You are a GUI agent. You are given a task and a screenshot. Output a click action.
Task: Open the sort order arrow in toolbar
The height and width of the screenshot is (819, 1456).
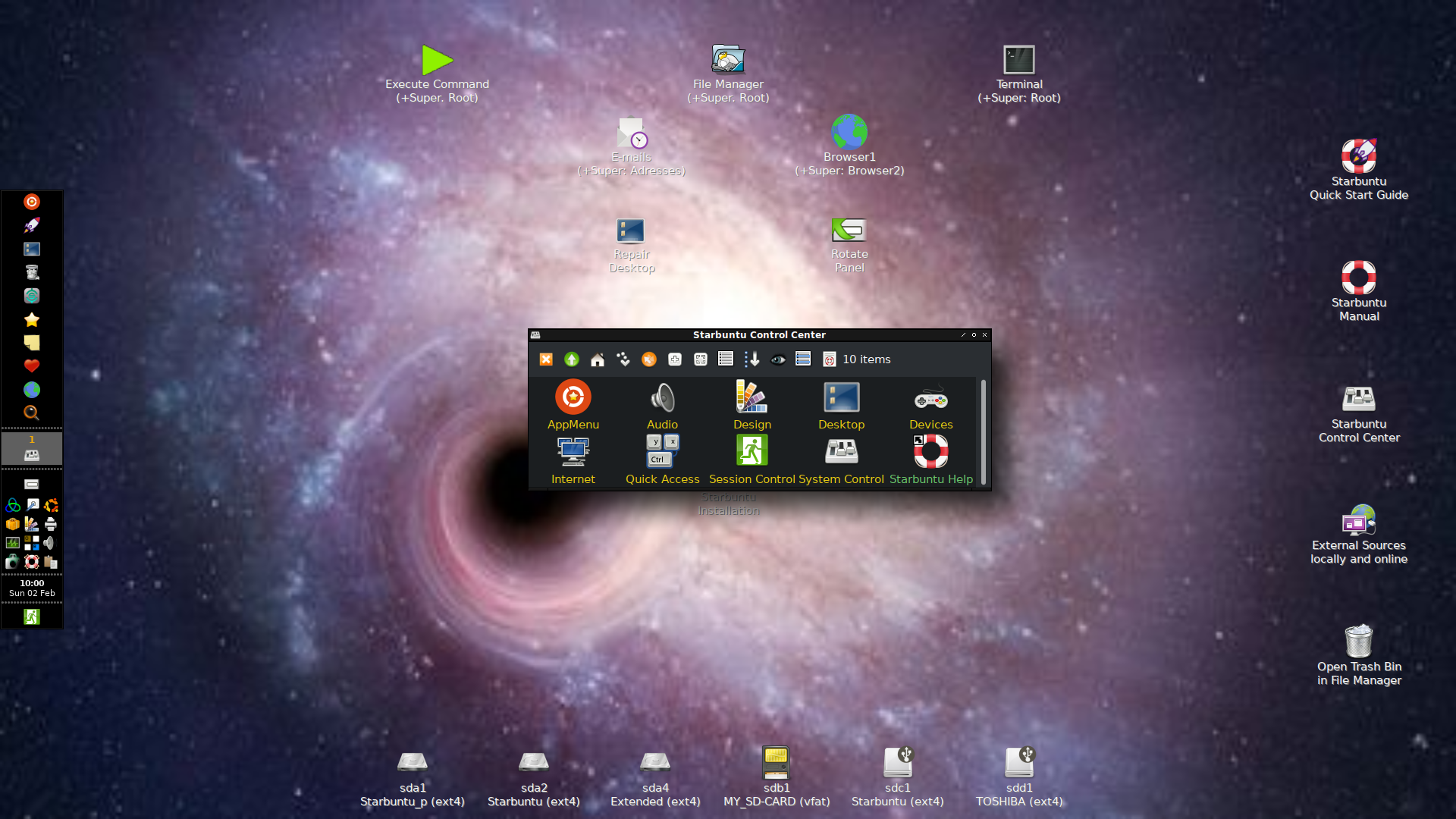[752, 359]
